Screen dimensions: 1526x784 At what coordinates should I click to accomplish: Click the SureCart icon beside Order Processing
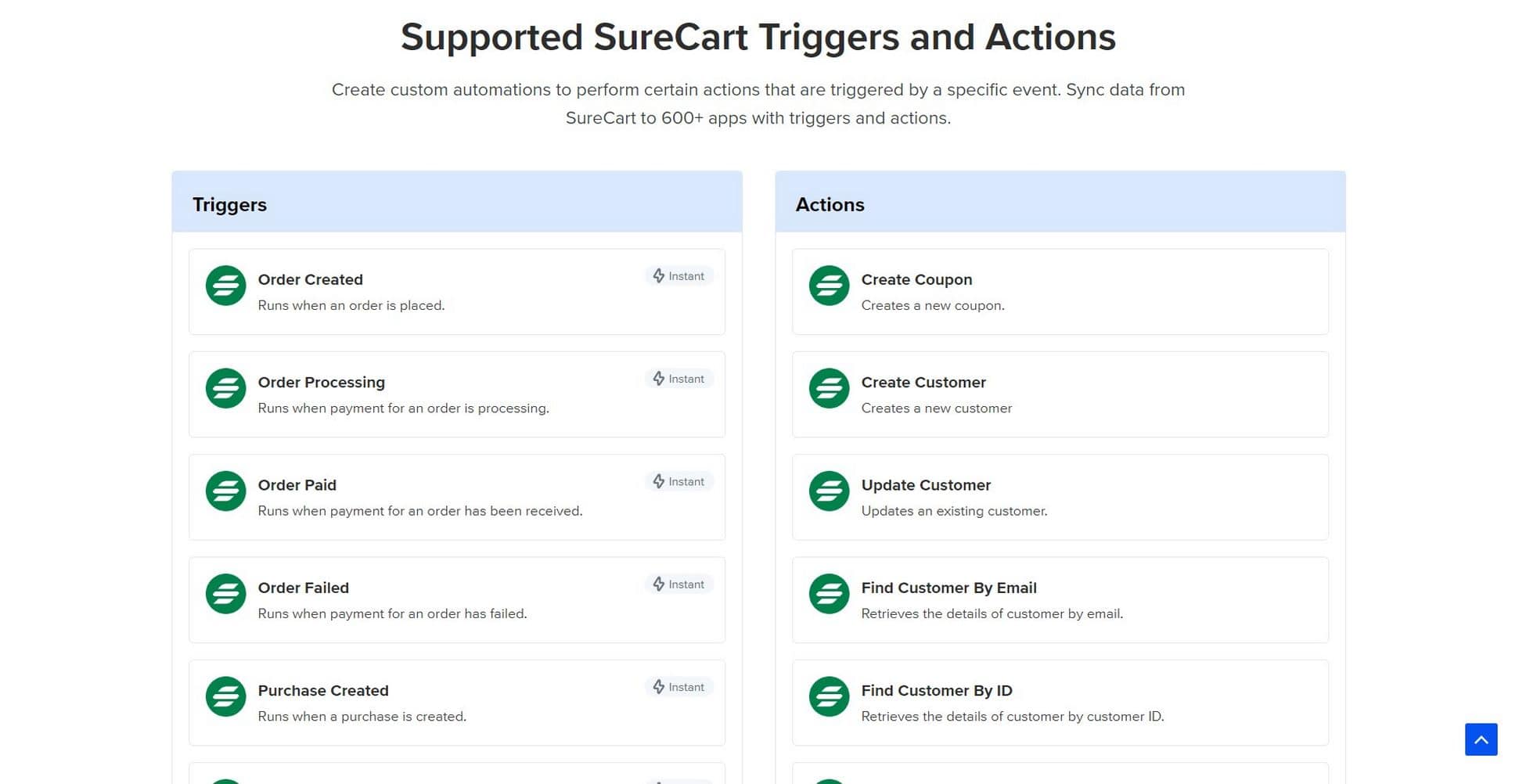(x=225, y=388)
